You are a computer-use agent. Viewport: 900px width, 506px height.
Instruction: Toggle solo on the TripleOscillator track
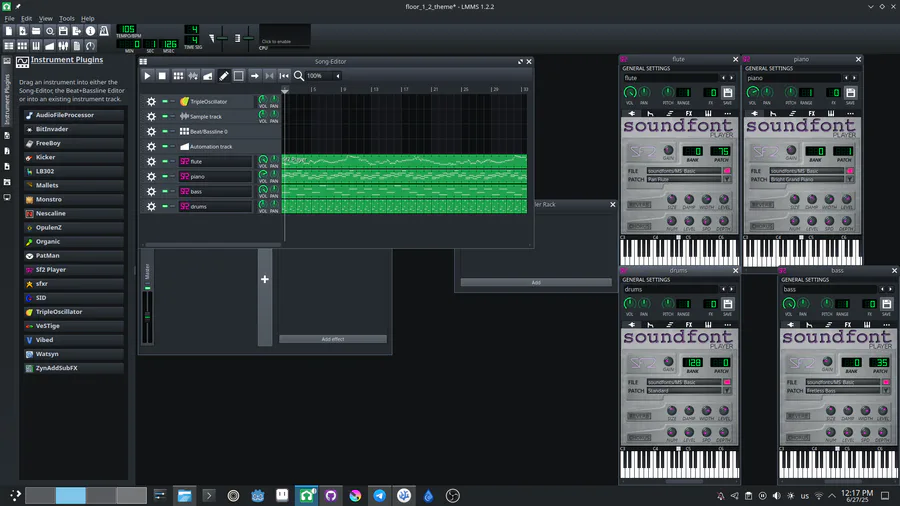172,102
